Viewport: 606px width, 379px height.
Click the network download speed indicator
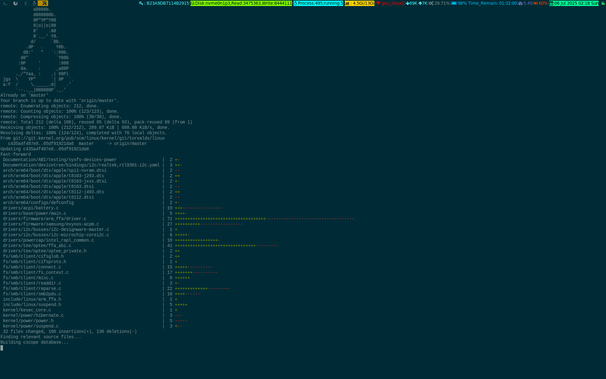pos(411,3)
